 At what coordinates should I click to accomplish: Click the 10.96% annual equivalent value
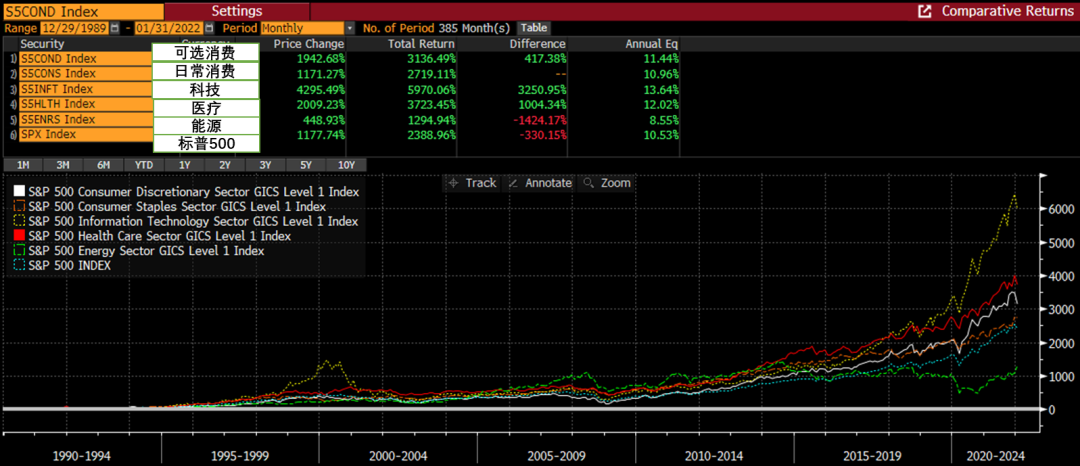pos(661,74)
